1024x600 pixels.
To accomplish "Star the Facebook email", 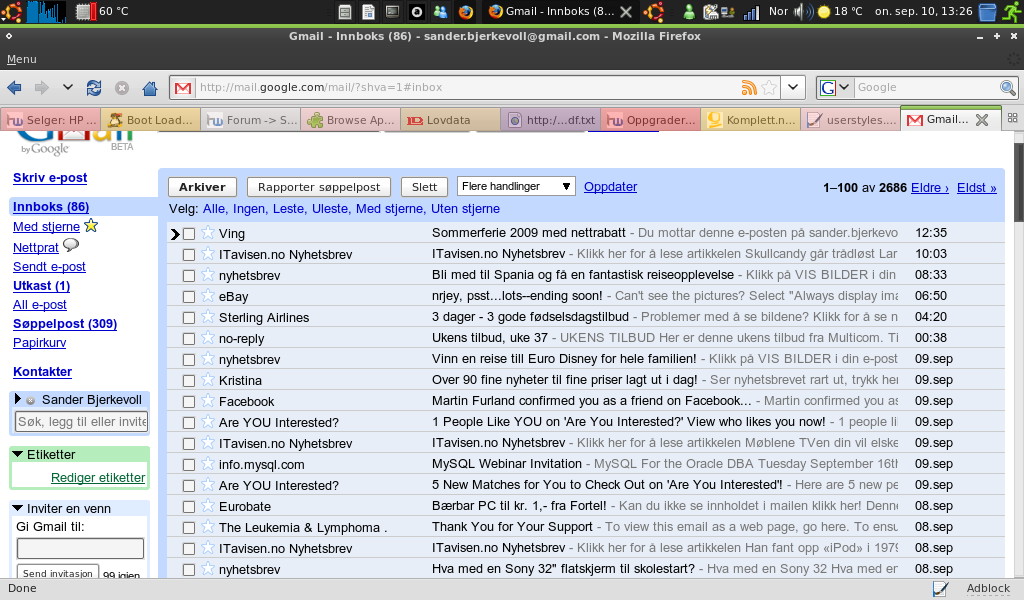I will click(208, 401).
